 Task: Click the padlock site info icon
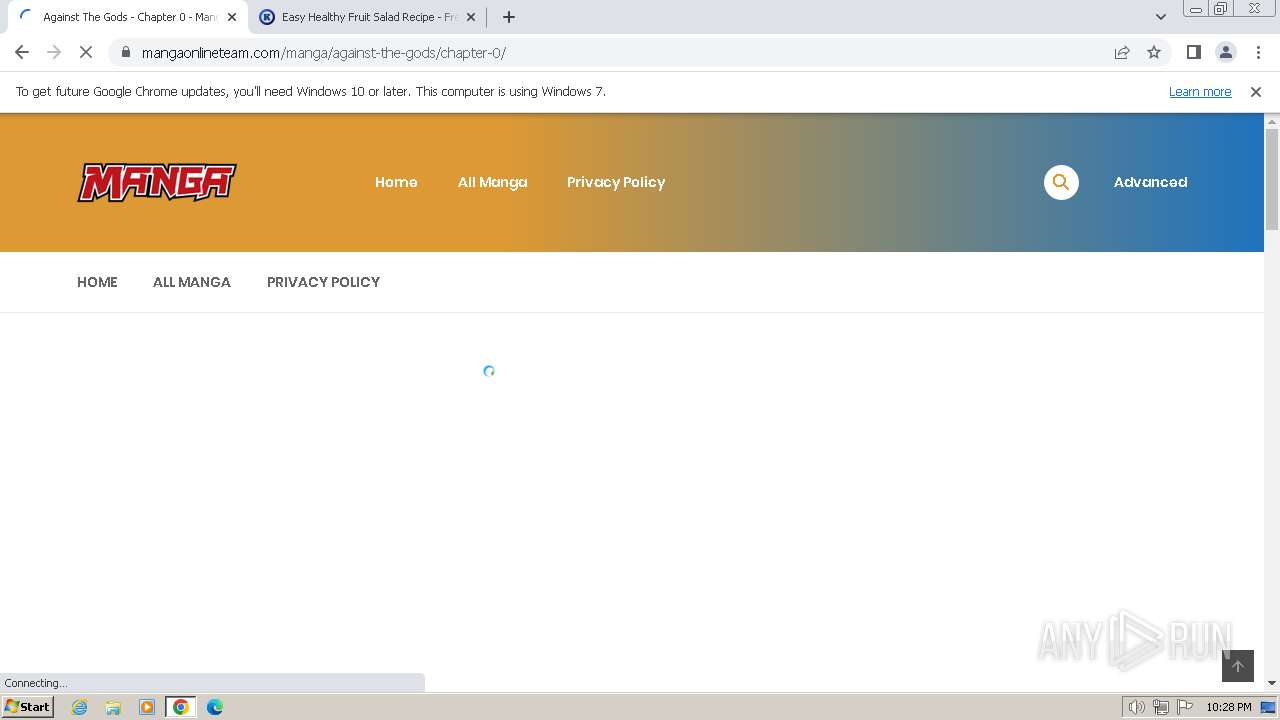coord(125,52)
